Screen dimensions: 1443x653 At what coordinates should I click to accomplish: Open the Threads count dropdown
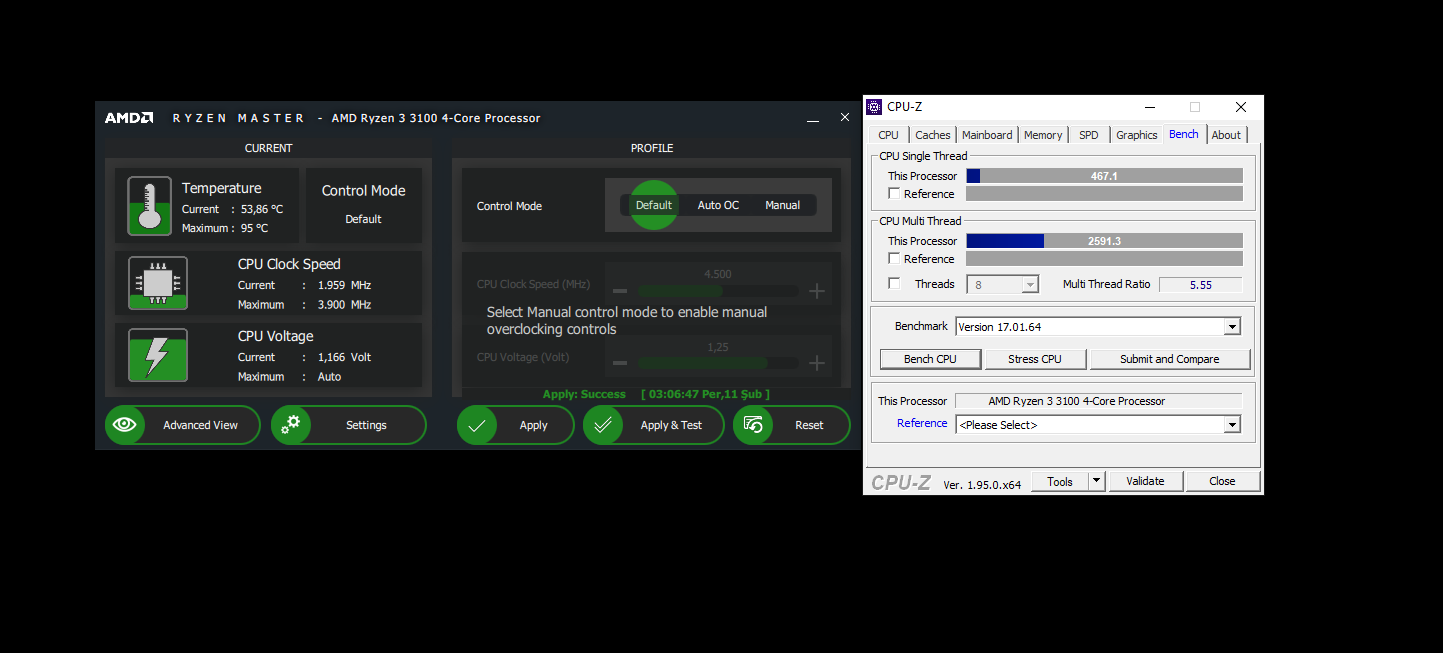[x=1030, y=285]
